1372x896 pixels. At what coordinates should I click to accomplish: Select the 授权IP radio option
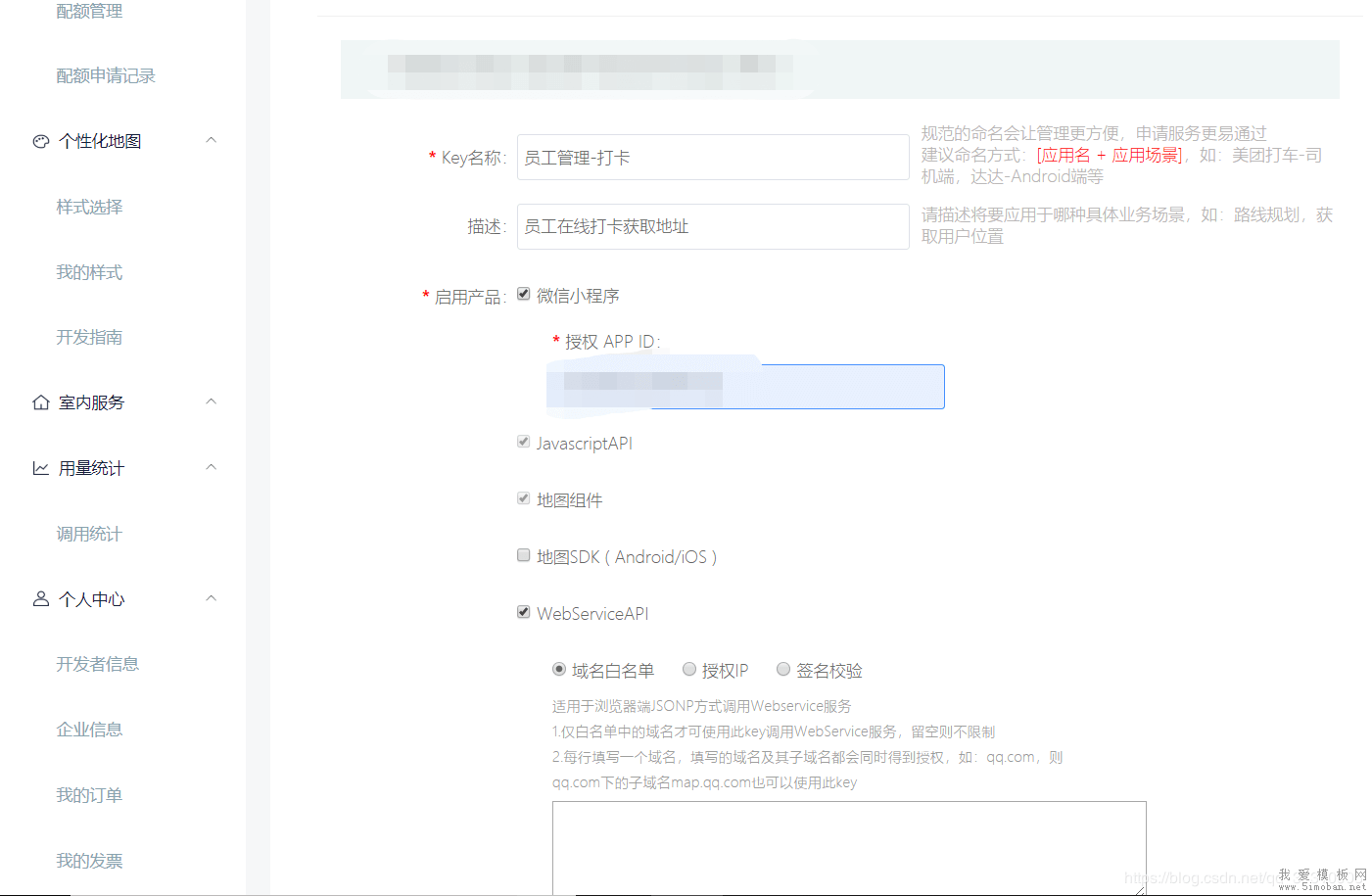pyautogui.click(x=689, y=669)
